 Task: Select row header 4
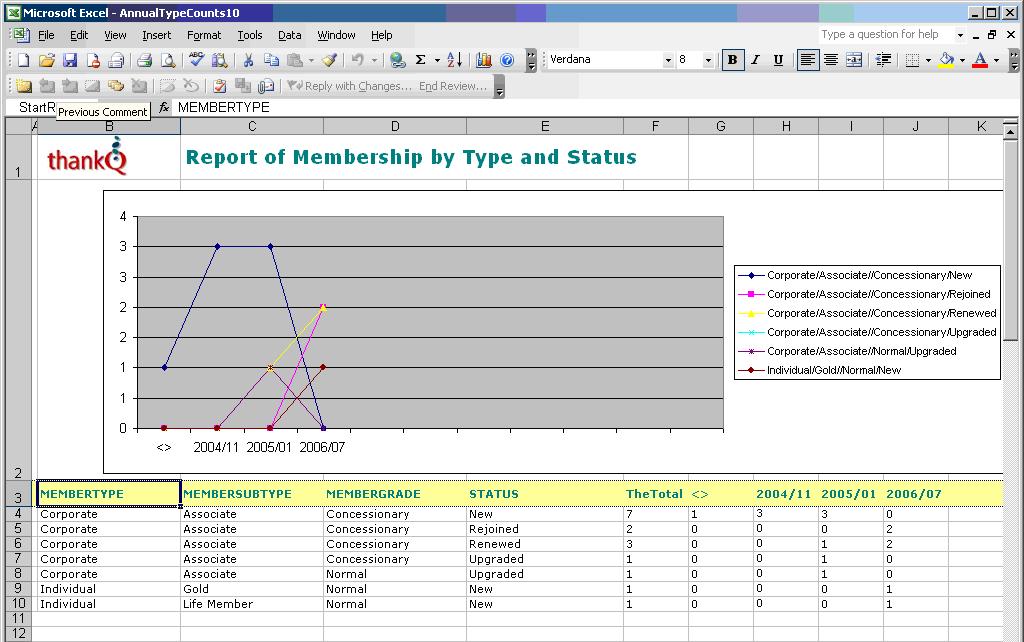(18, 513)
